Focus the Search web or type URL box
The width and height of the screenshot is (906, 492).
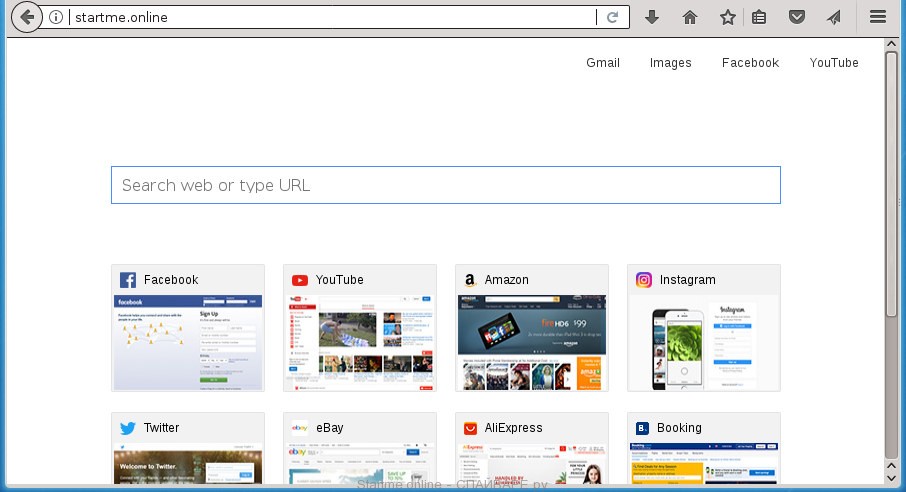[x=445, y=185]
